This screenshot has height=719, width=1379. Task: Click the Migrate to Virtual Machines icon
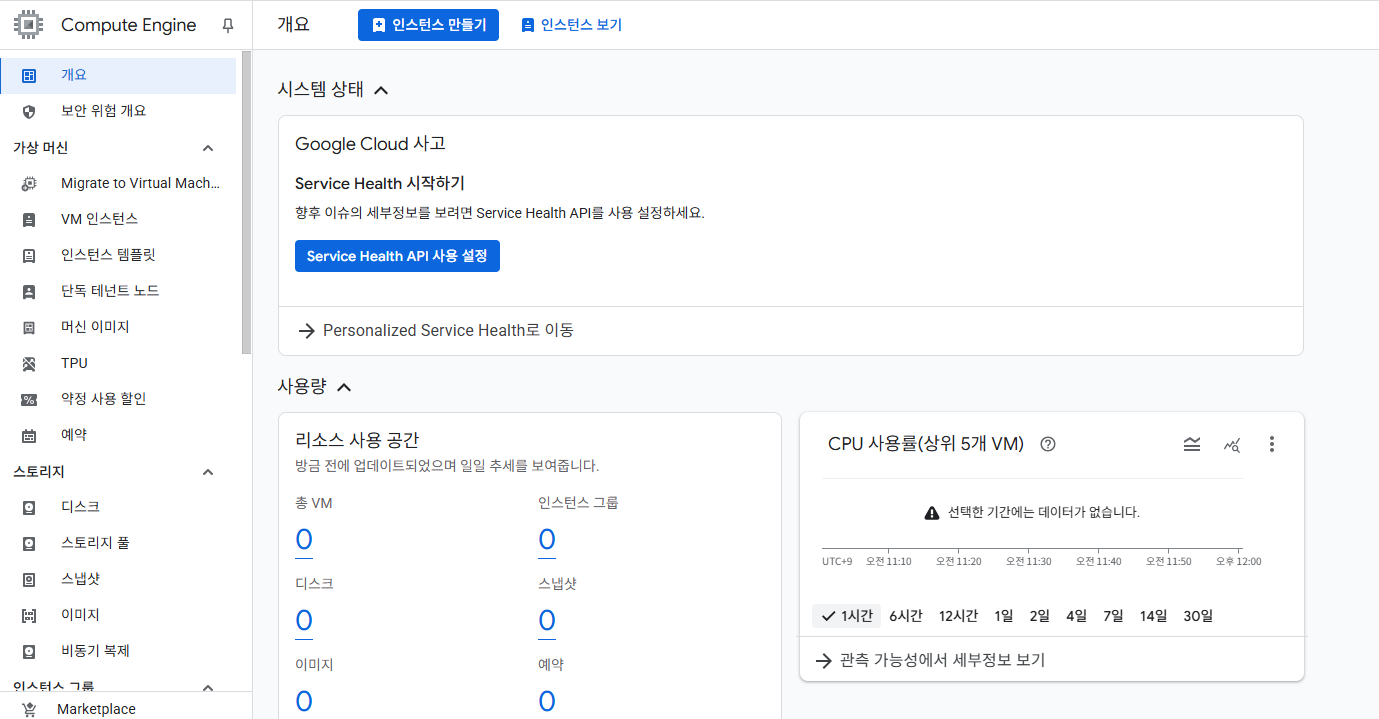29,183
